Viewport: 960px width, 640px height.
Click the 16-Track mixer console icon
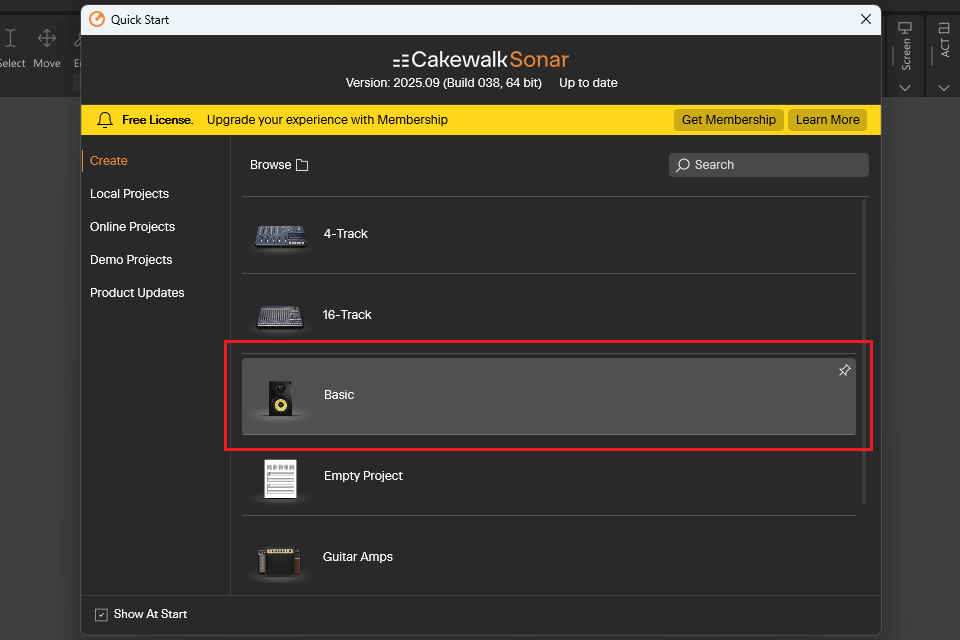click(280, 316)
